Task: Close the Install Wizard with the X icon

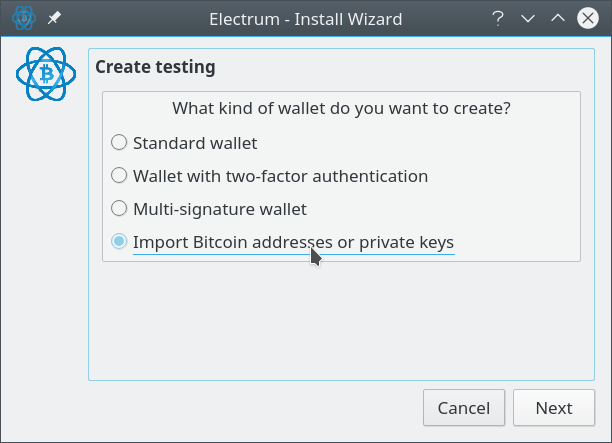Action: coord(588,18)
